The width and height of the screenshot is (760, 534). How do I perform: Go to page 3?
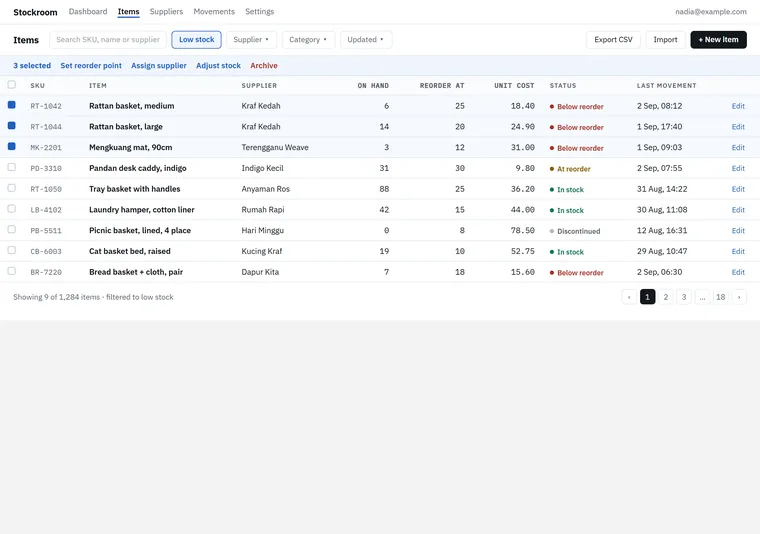[x=684, y=297]
